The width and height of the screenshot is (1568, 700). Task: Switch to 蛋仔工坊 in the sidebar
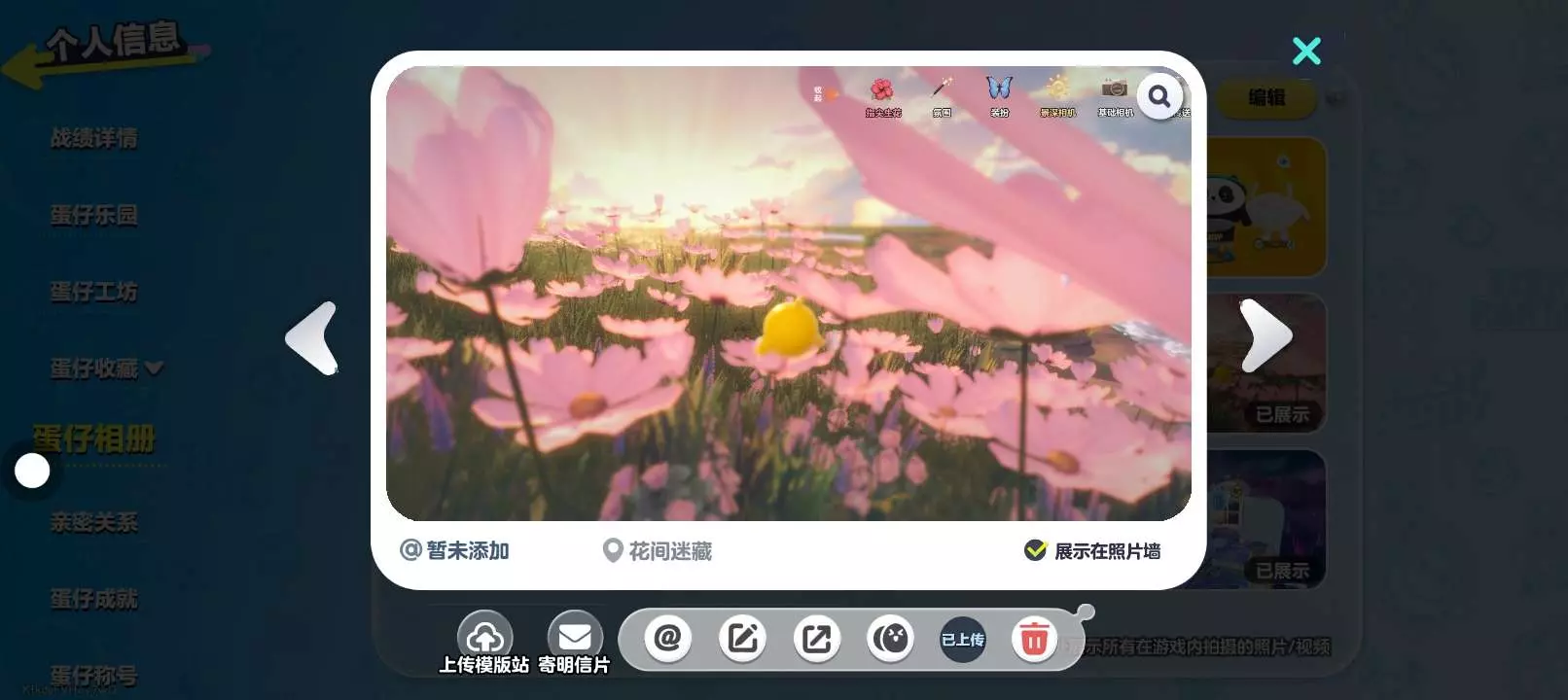94,292
